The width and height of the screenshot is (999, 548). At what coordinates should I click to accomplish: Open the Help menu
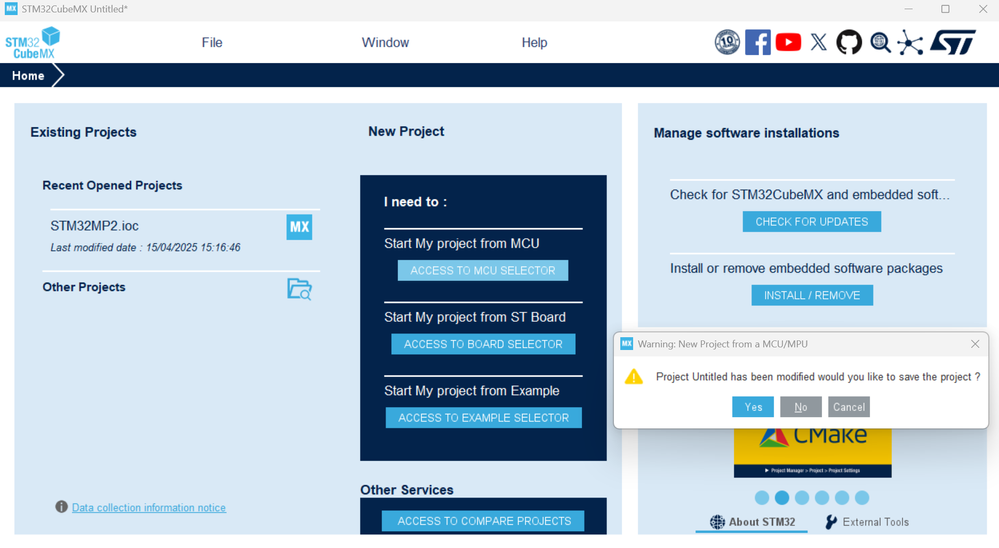click(x=535, y=43)
